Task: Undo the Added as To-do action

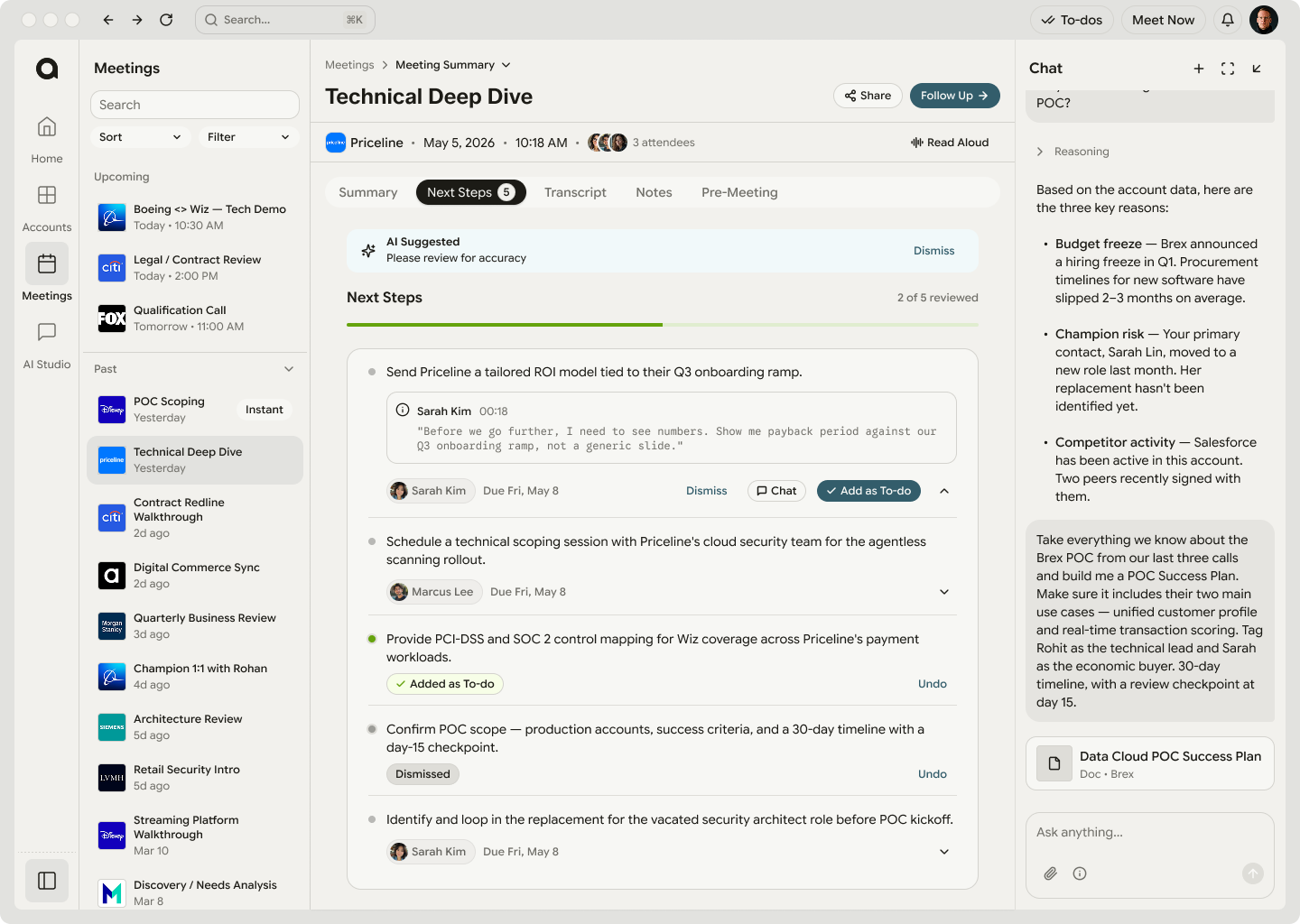Action: tap(932, 684)
